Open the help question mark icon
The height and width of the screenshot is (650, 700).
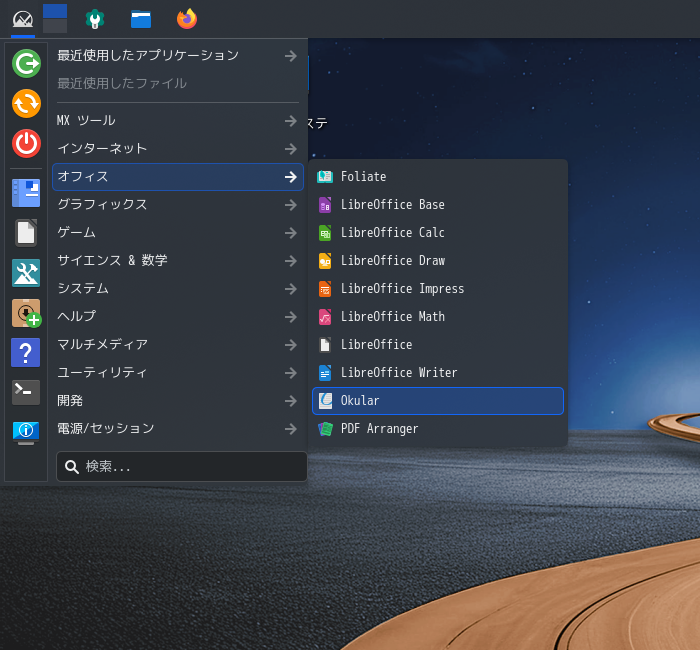tap(25, 353)
